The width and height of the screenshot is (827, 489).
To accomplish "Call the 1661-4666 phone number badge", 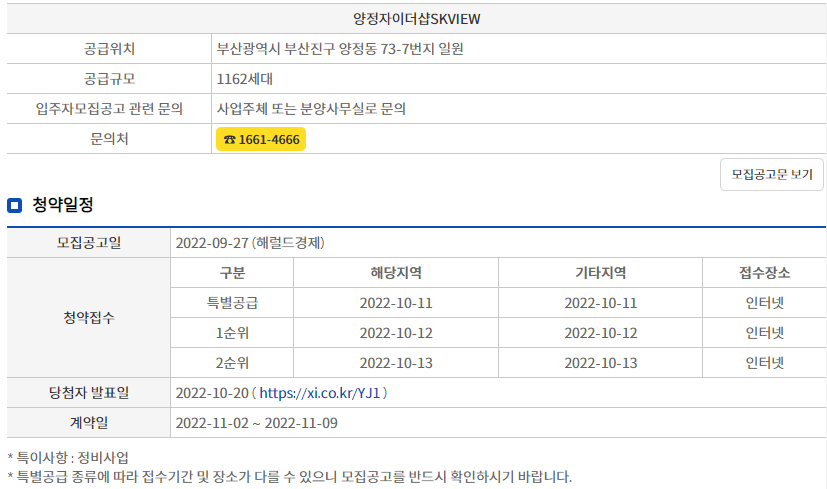I will (261, 139).
